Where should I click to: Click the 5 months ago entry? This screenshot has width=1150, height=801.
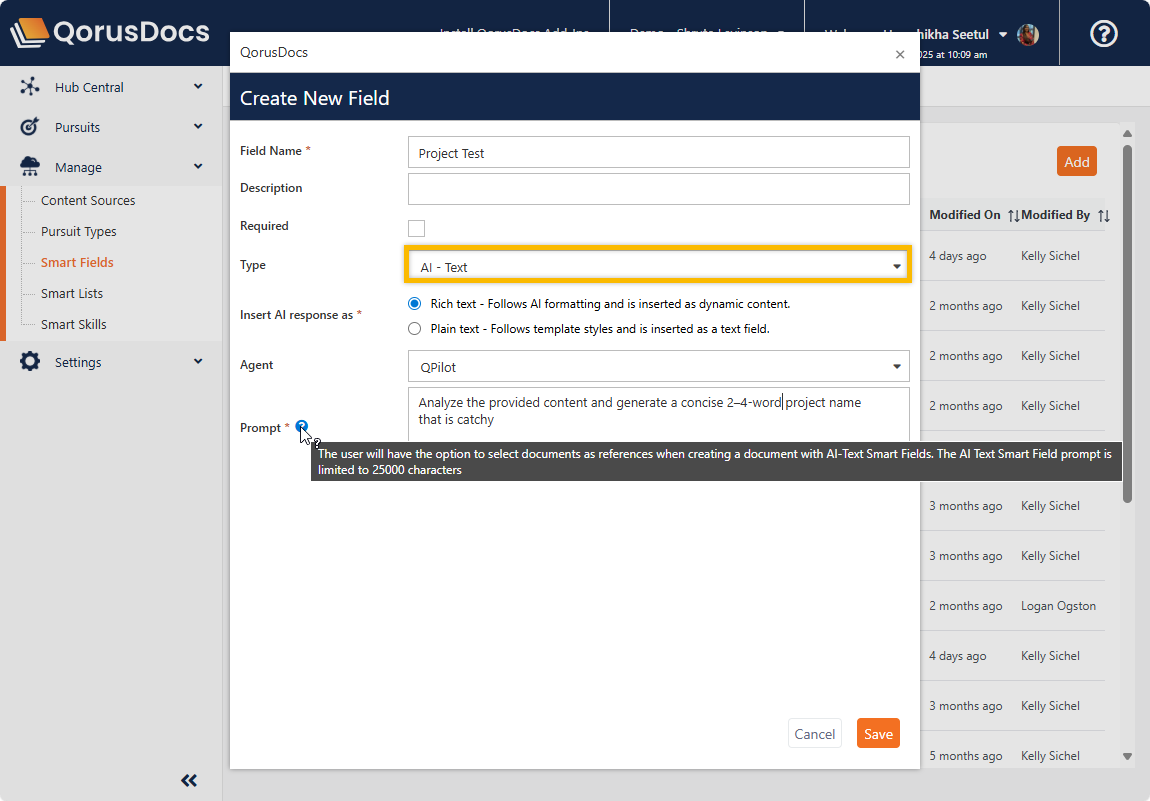click(965, 756)
